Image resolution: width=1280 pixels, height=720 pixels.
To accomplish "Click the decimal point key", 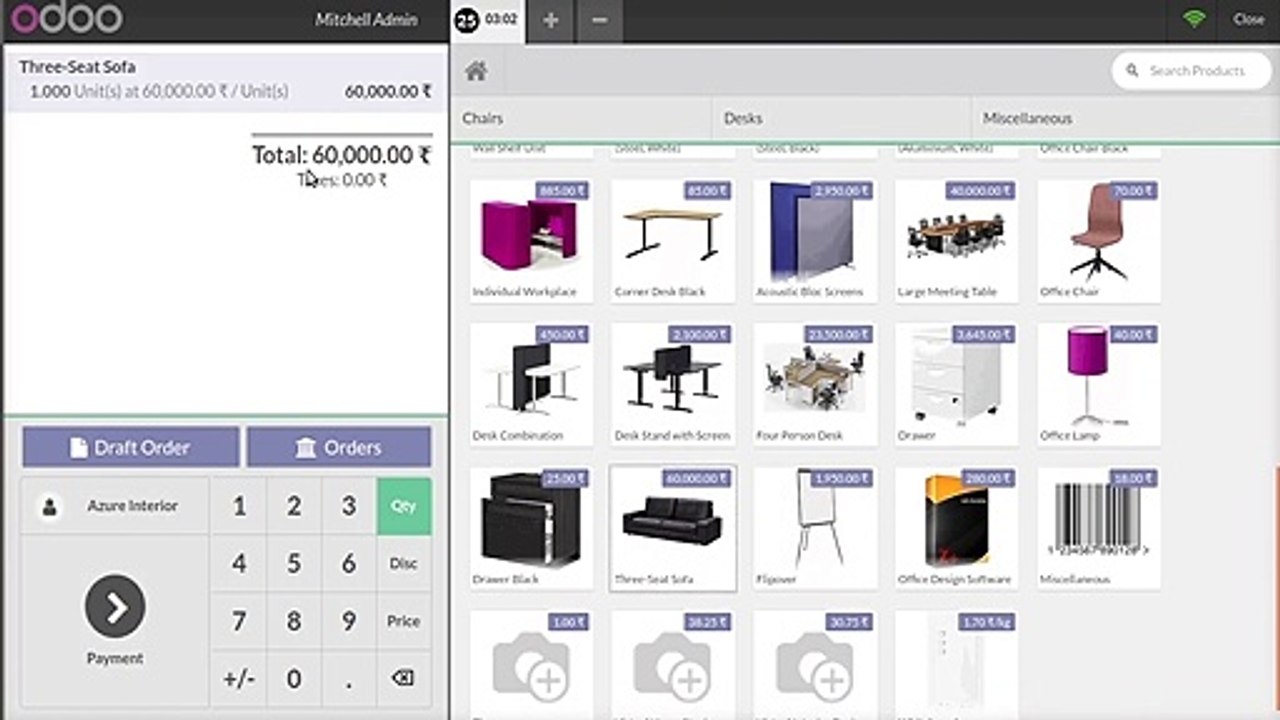I will [x=349, y=679].
